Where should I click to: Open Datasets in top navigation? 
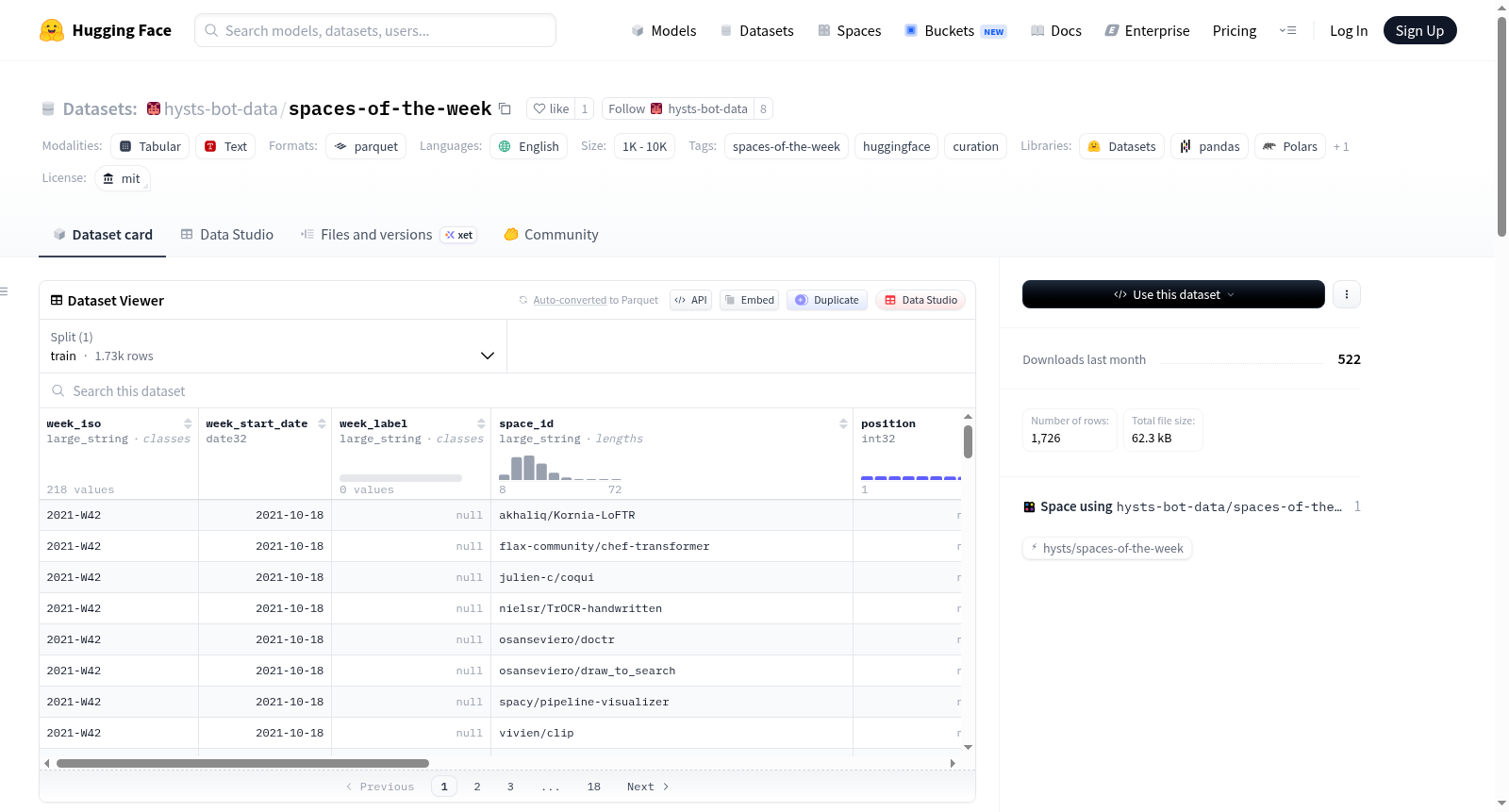click(x=756, y=30)
